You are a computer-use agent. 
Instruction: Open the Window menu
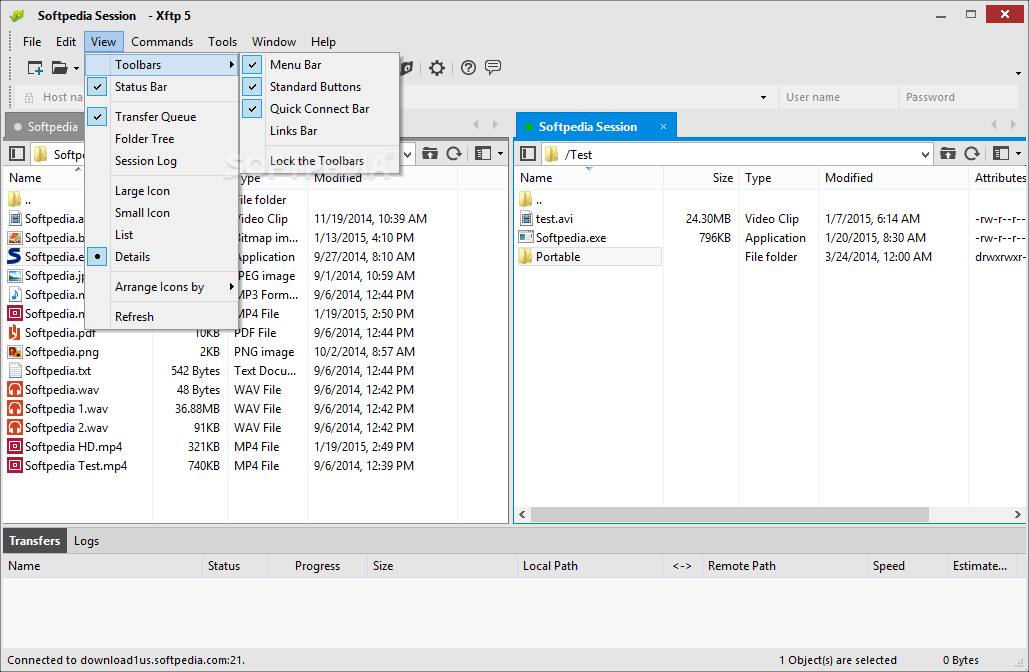(x=274, y=41)
